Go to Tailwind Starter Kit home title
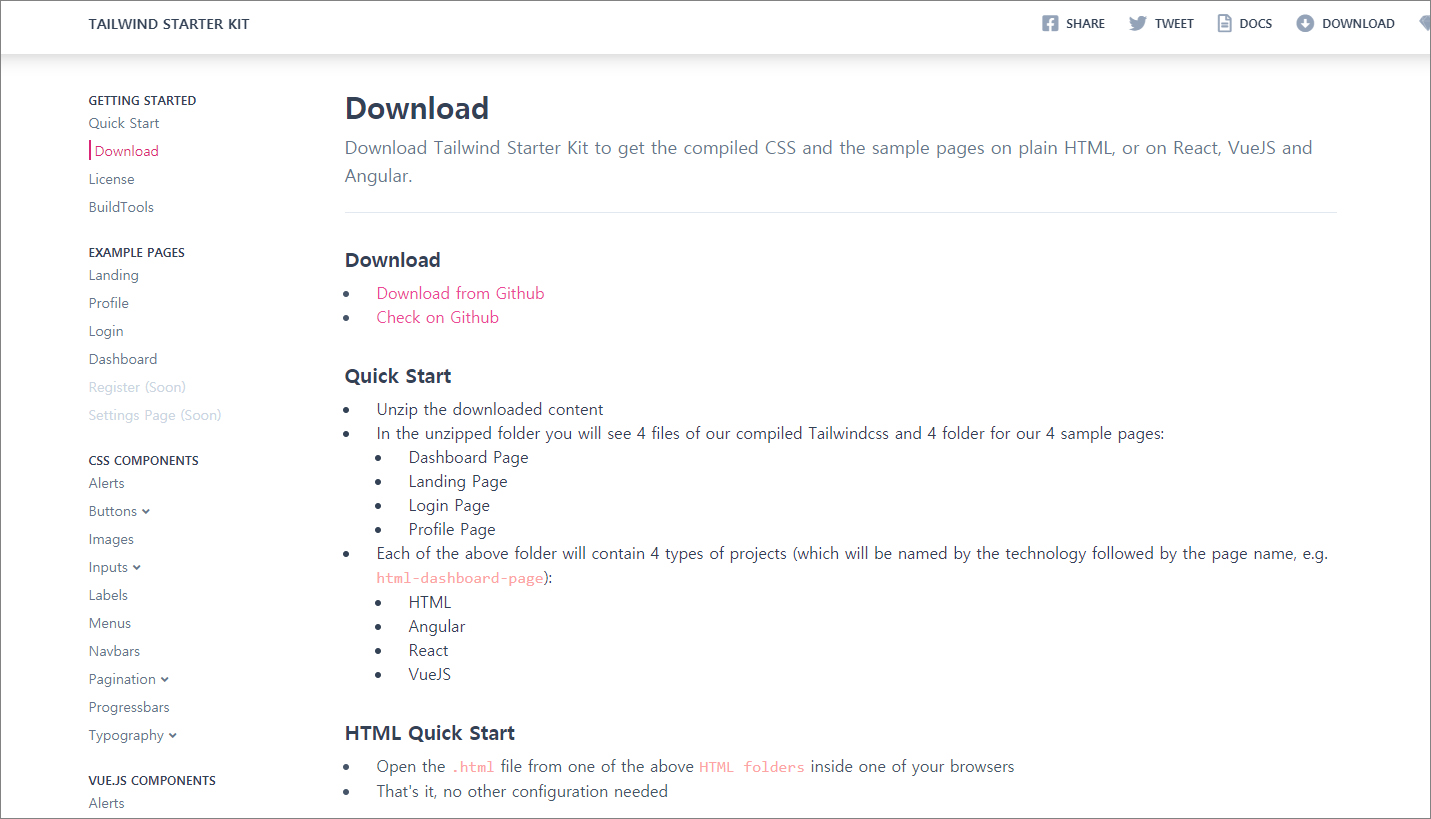The height and width of the screenshot is (819, 1431). click(169, 24)
